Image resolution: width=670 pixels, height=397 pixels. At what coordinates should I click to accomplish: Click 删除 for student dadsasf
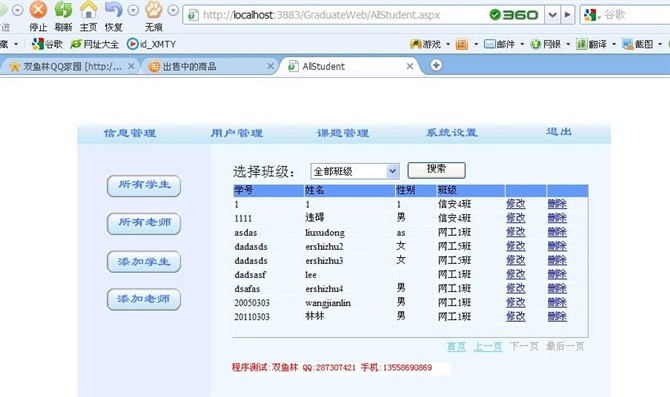(x=557, y=274)
